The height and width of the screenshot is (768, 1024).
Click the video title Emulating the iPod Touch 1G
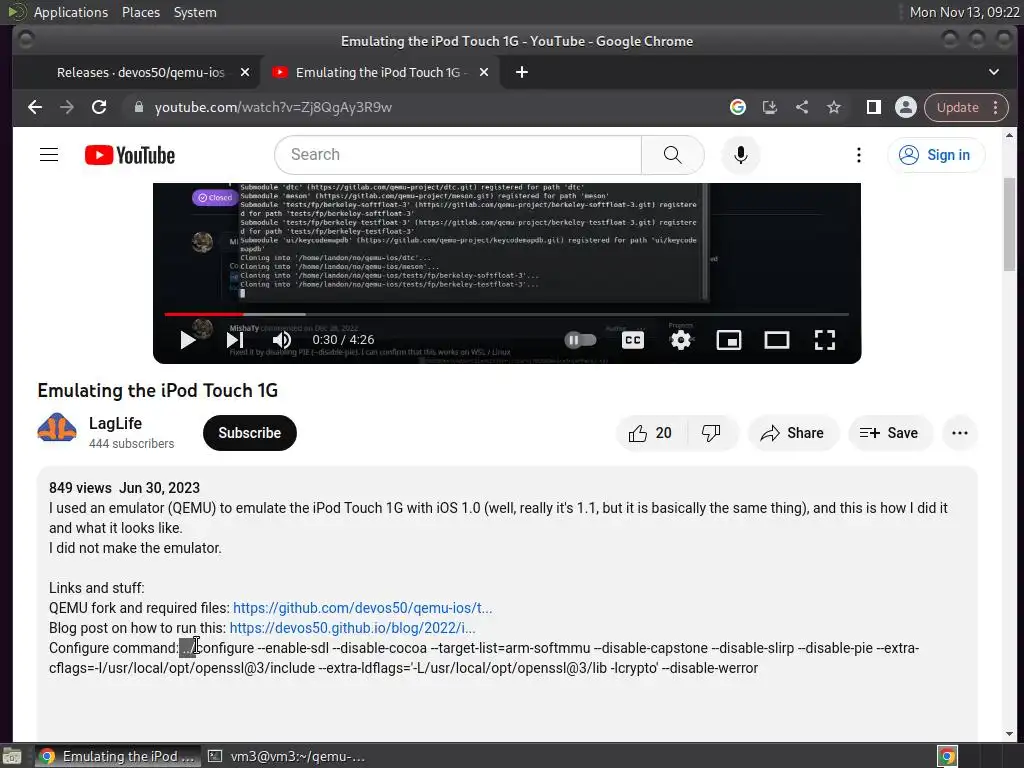coord(157,391)
